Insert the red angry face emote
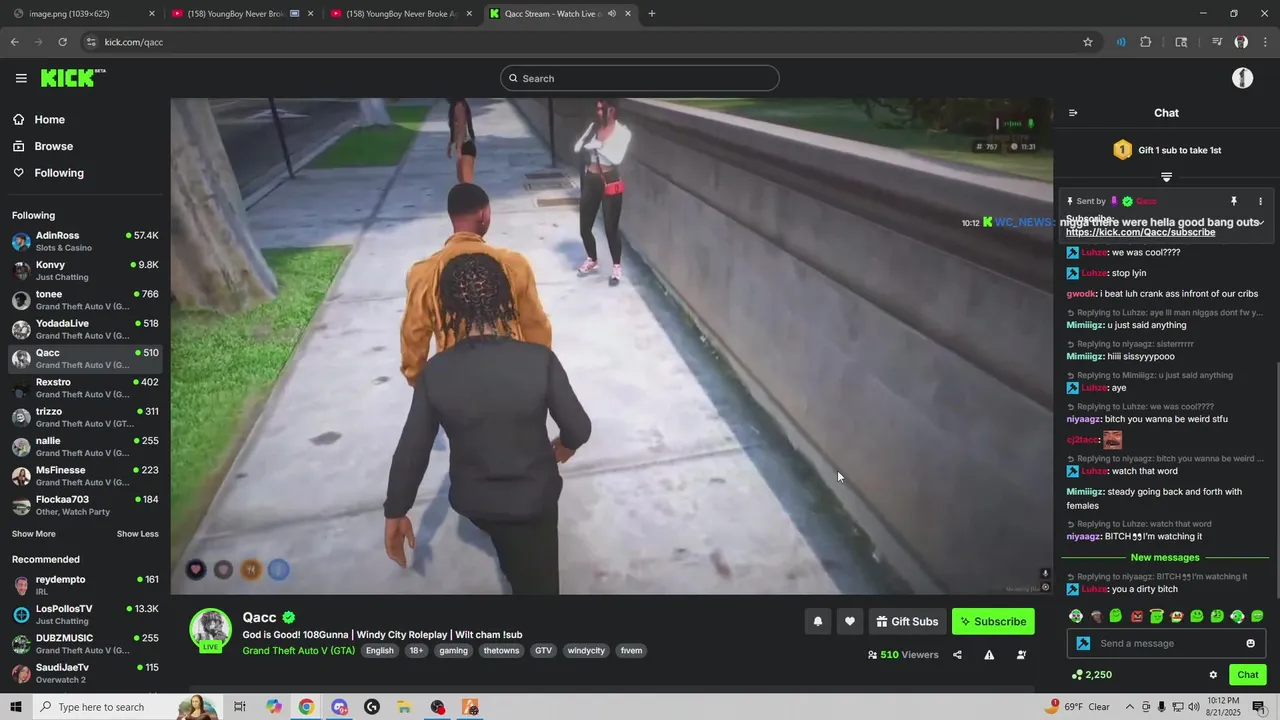Image resolution: width=1280 pixels, height=720 pixels. pyautogui.click(x=1136, y=616)
